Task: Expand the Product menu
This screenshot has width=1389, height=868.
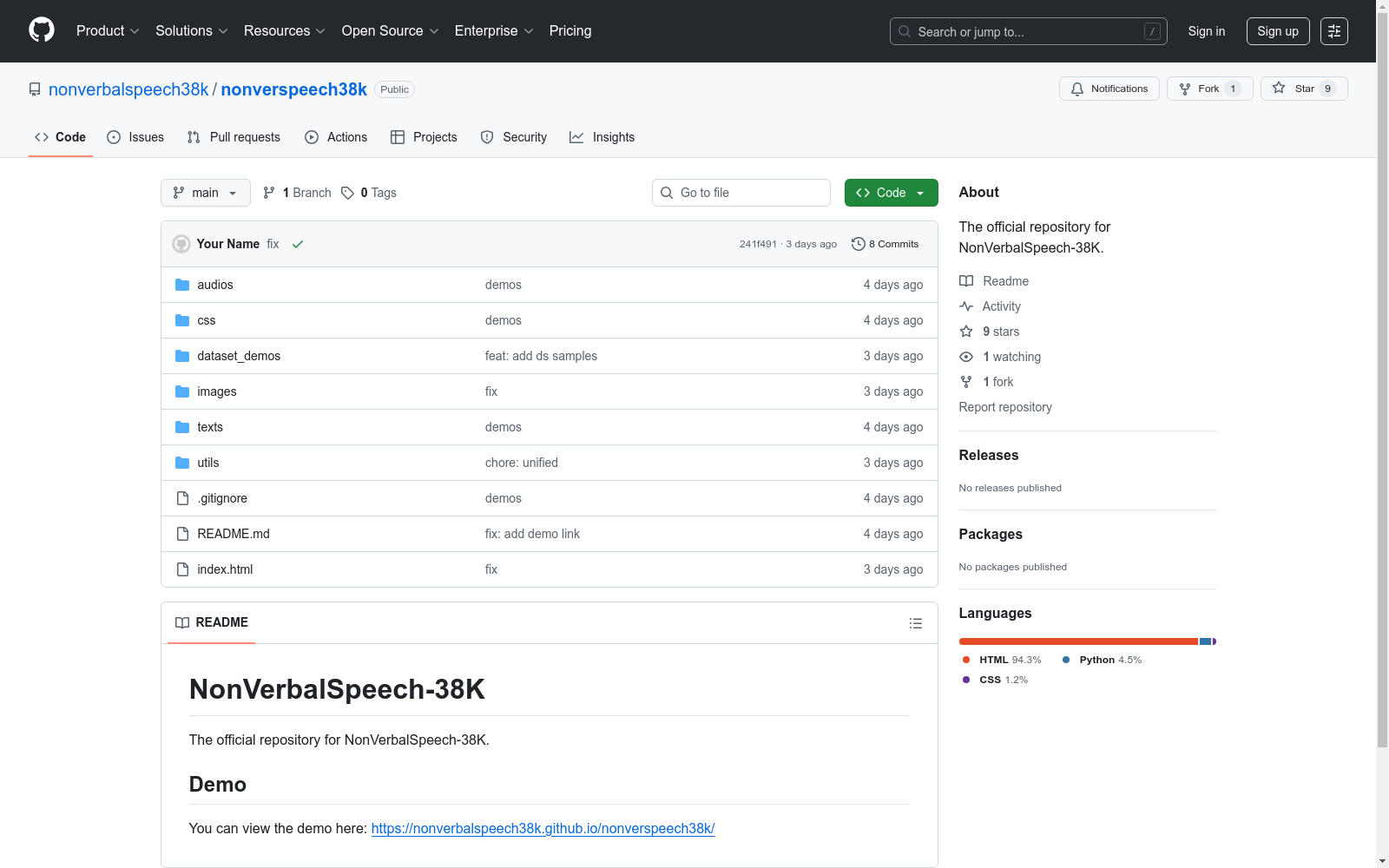Action: pos(108,31)
